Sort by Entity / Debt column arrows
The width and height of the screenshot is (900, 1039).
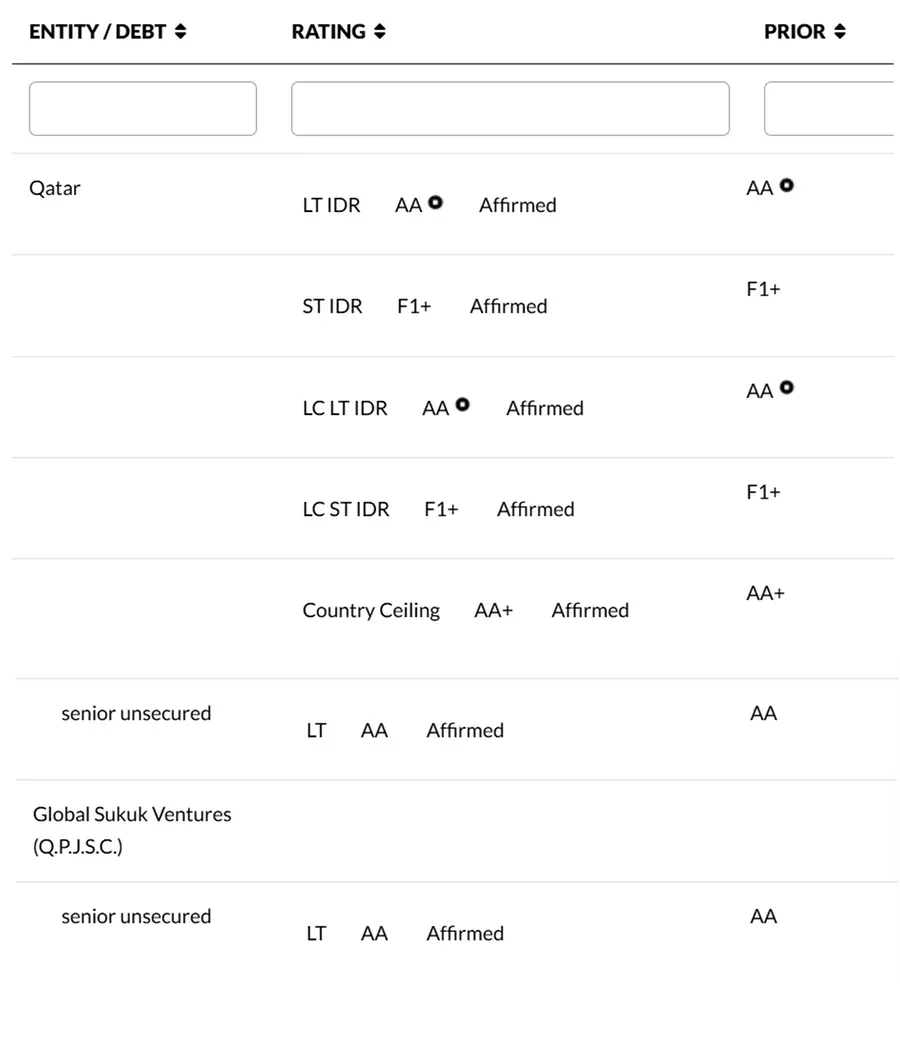(x=180, y=32)
